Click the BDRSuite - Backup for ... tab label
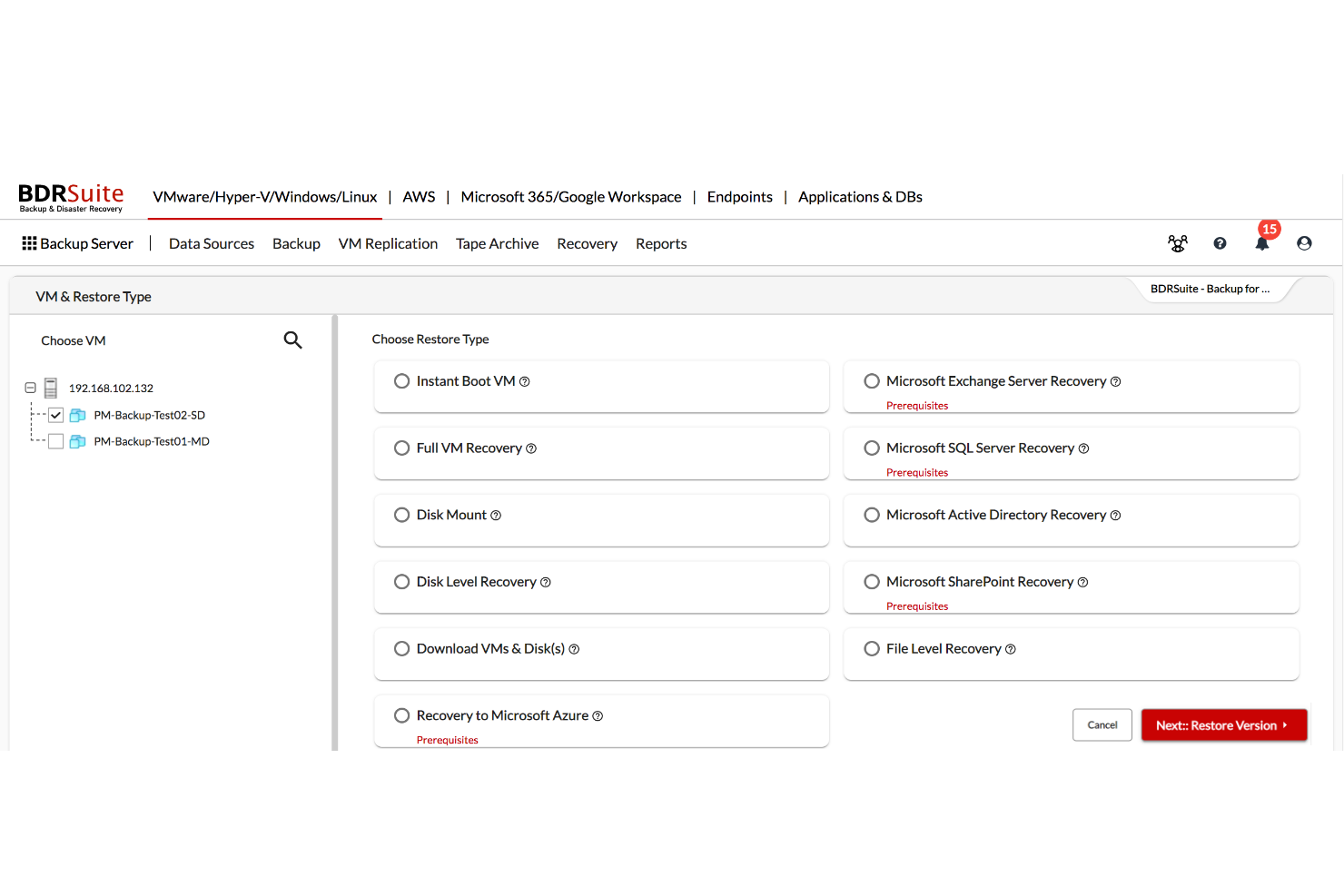The width and height of the screenshot is (1344, 896). click(1211, 289)
